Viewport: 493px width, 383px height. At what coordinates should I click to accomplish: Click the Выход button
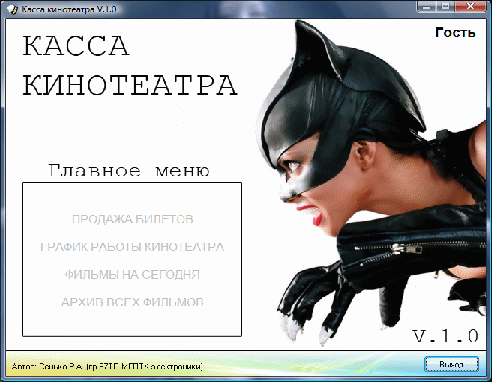451,364
